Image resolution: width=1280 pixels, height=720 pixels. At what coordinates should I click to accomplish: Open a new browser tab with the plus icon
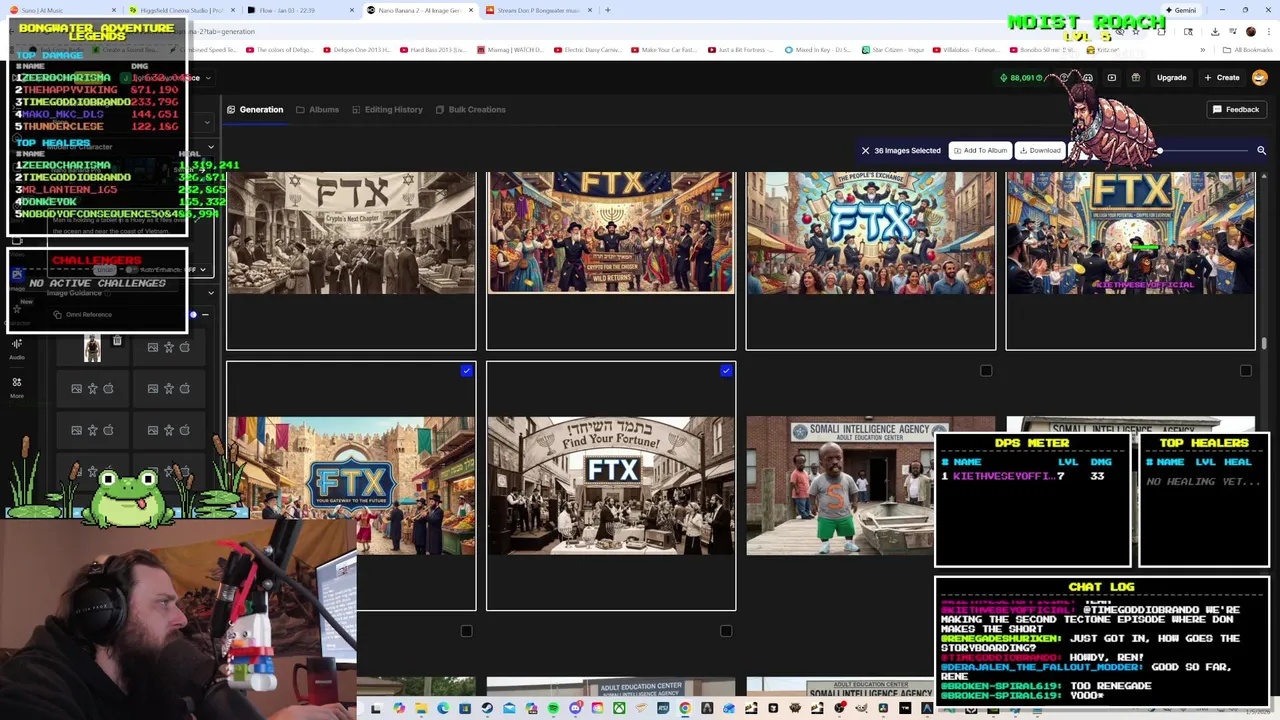pyautogui.click(x=608, y=10)
